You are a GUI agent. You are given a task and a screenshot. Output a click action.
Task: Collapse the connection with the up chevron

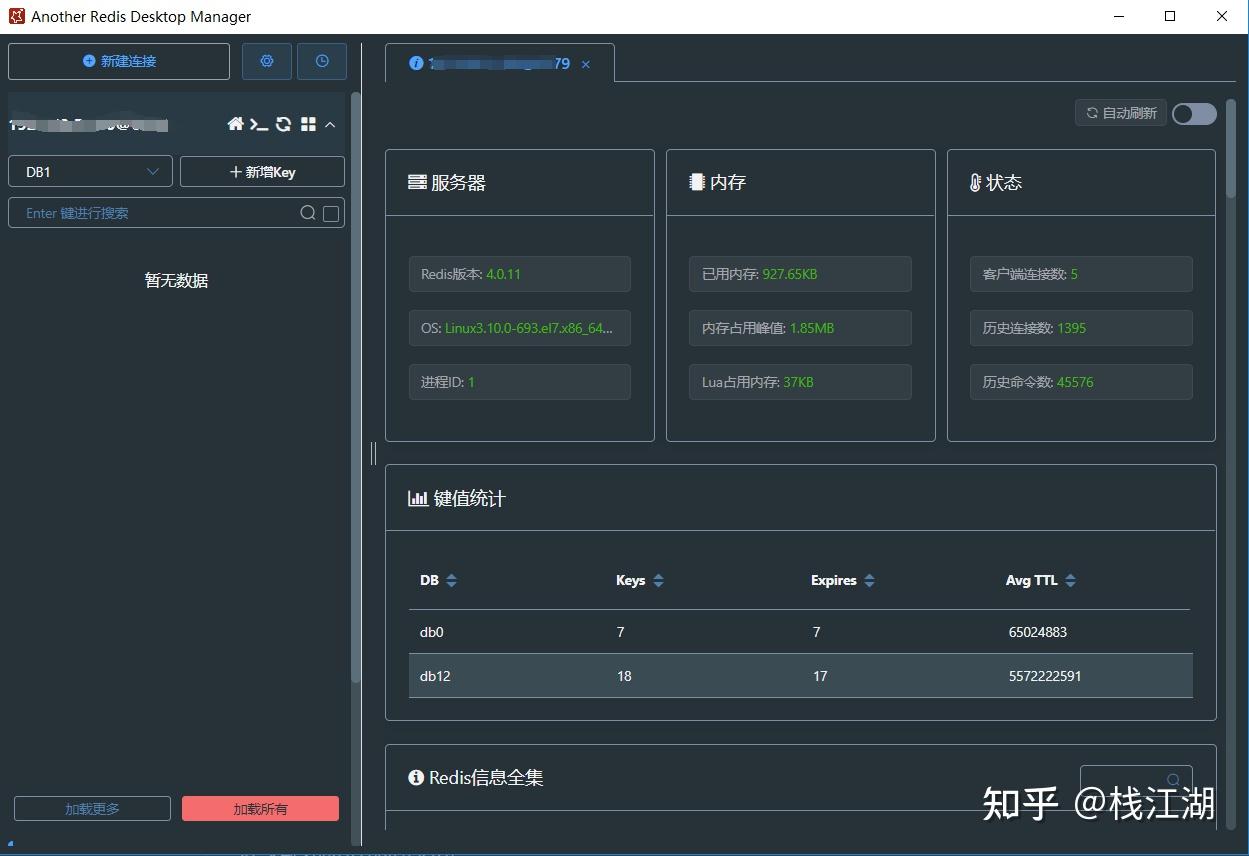point(330,124)
